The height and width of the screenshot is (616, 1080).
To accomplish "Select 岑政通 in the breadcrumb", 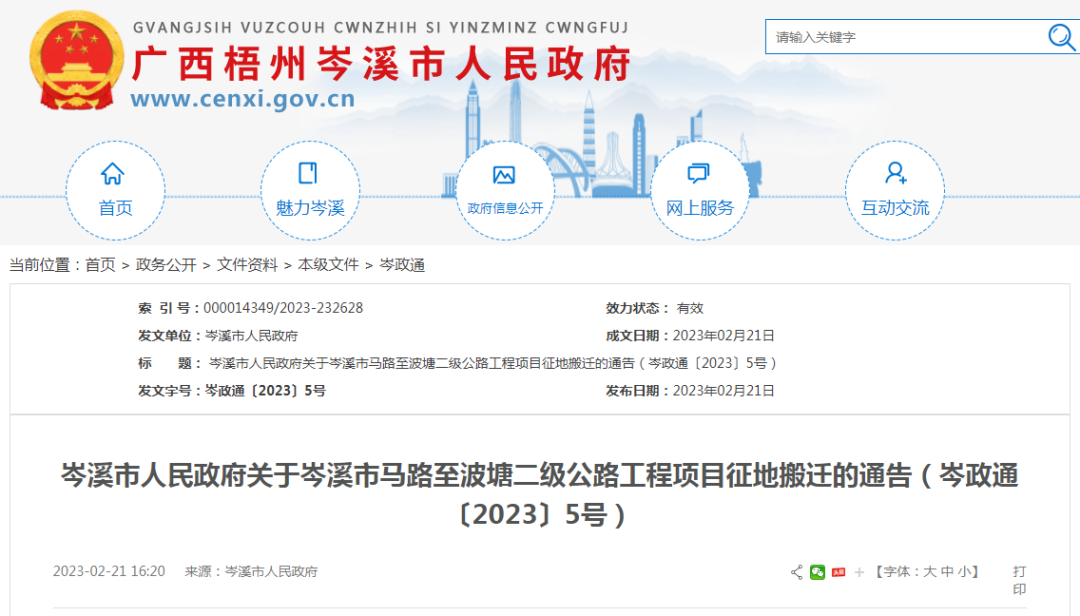I will point(402,265).
